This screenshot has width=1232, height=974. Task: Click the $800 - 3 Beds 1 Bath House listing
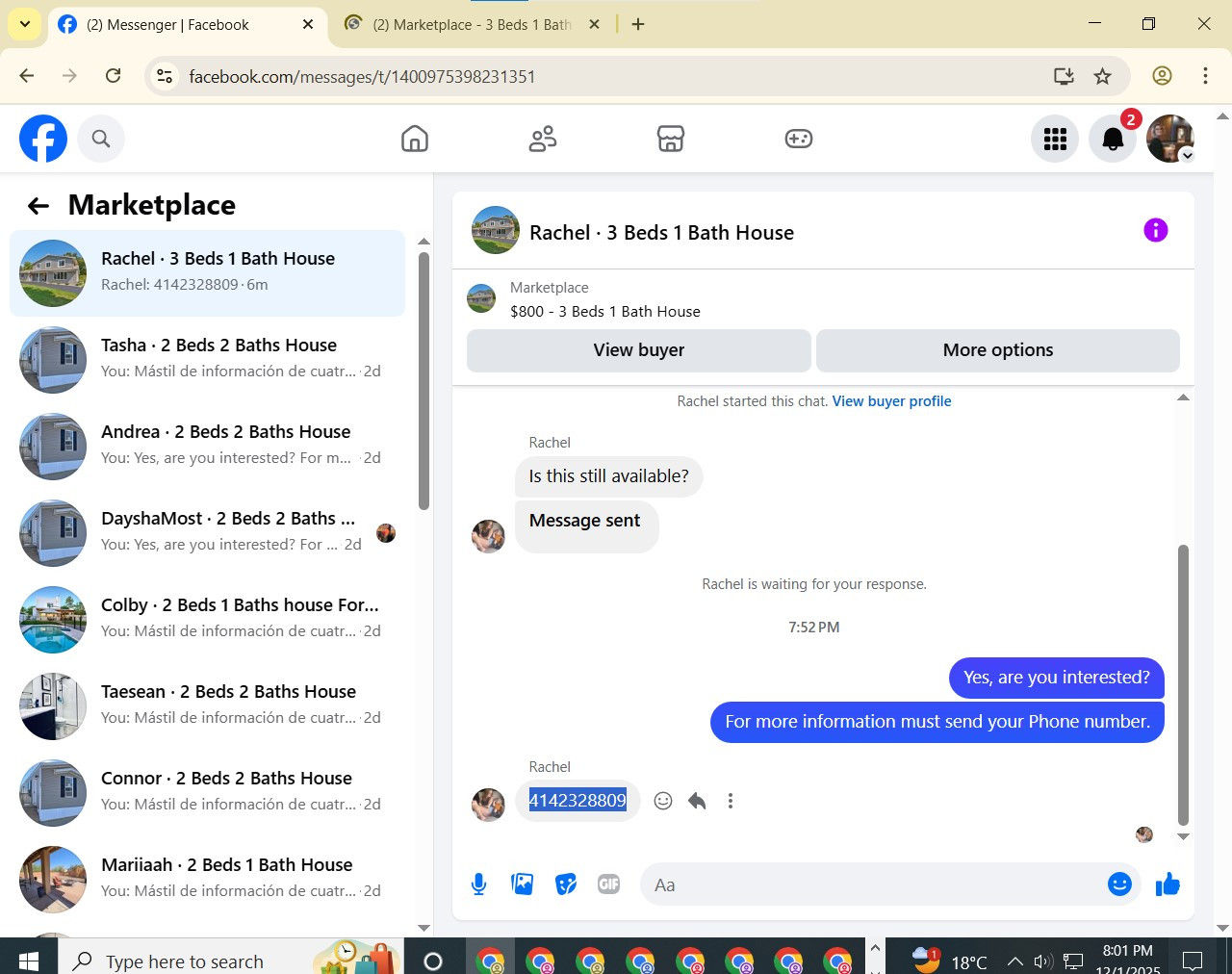pos(605,312)
